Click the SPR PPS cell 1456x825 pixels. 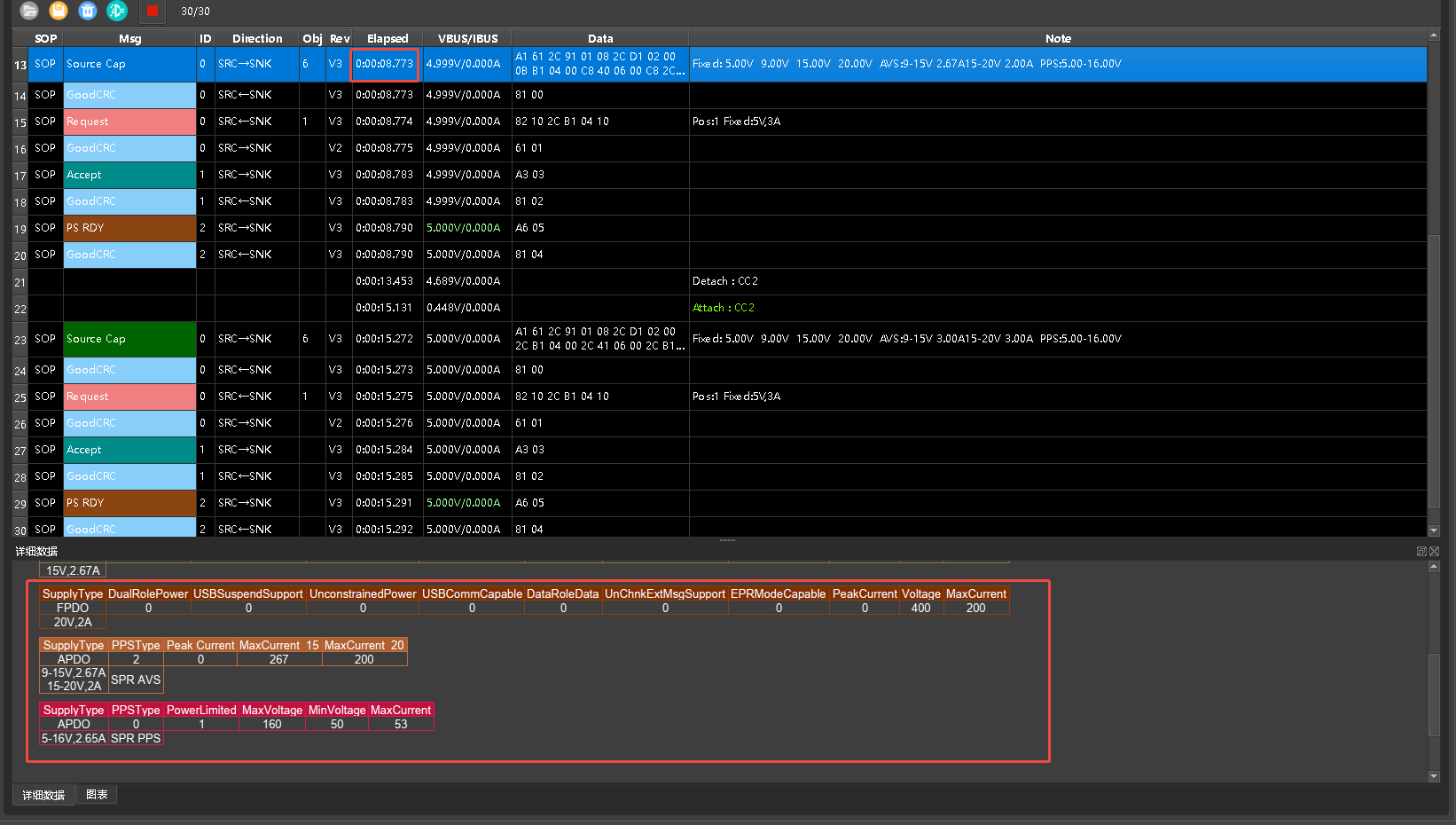(136, 738)
